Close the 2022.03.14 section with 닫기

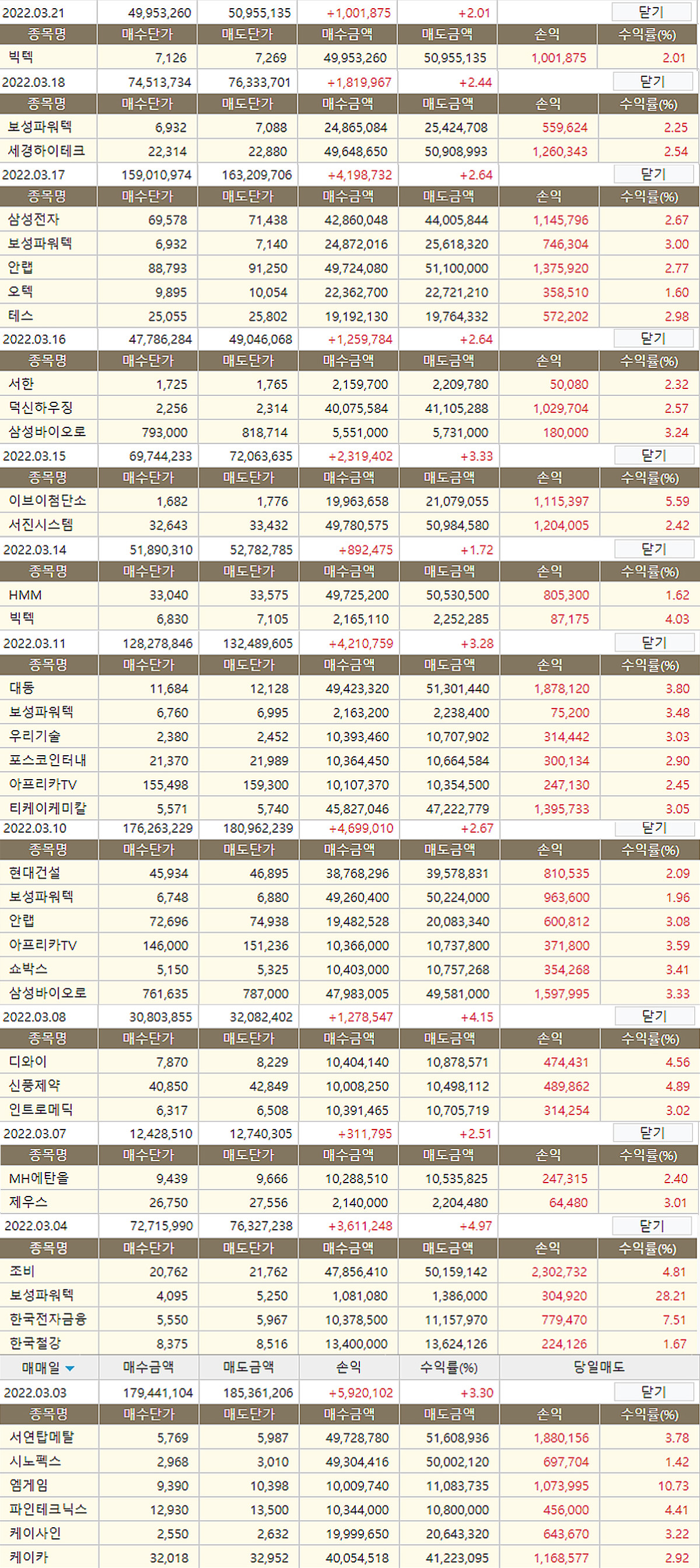tap(654, 550)
